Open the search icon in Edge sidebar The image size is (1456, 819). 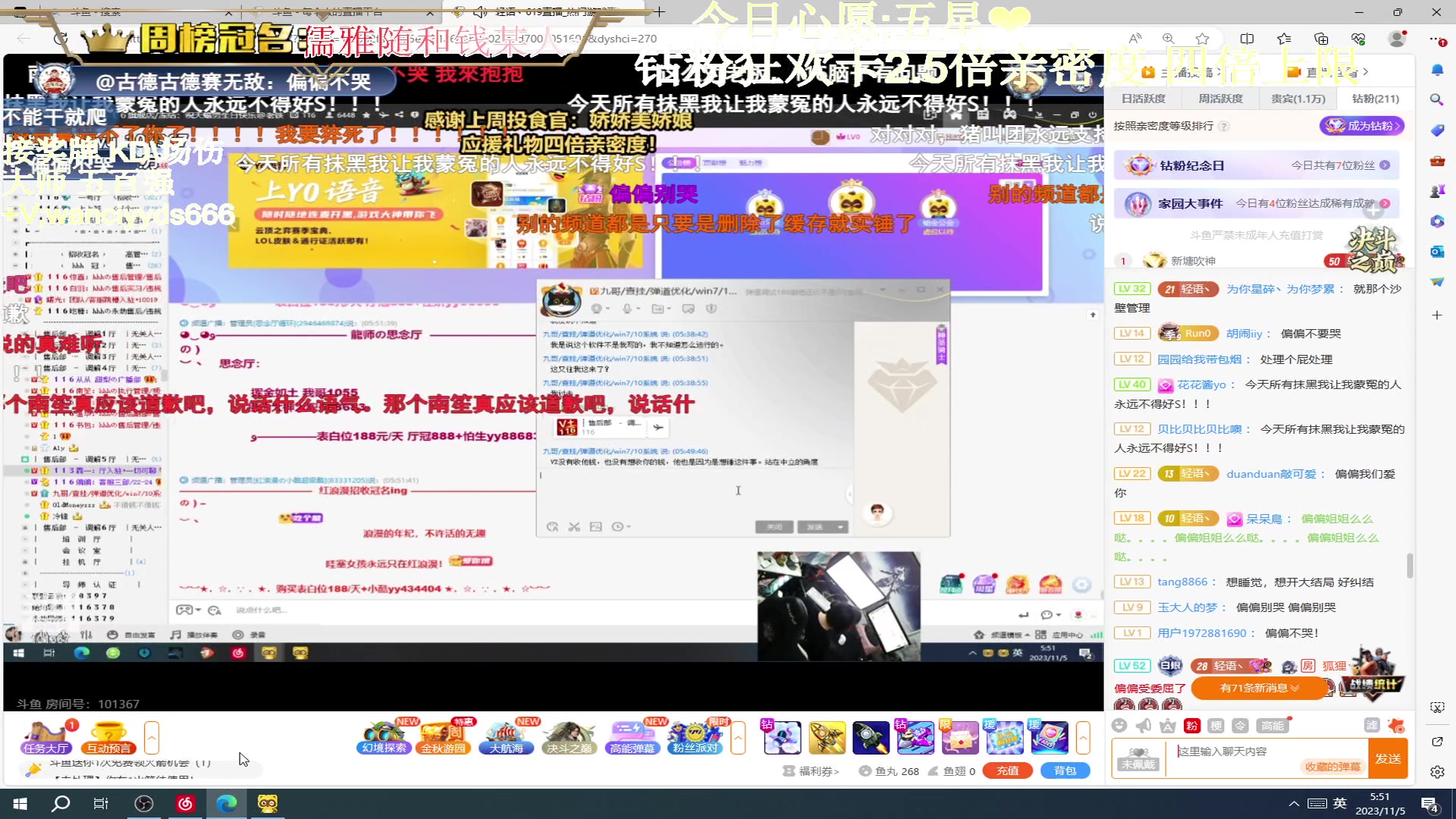1437,99
